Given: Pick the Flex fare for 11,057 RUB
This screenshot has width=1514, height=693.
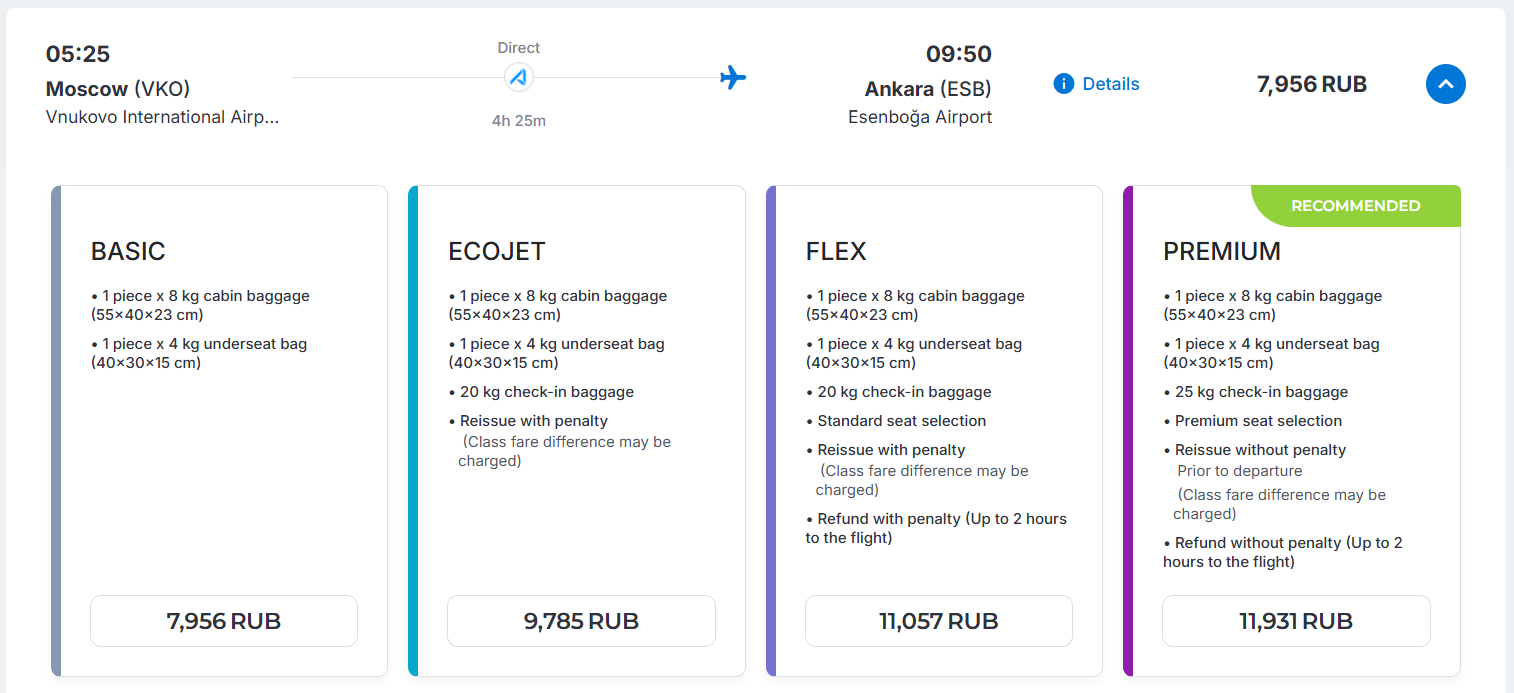Looking at the screenshot, I should click(938, 621).
